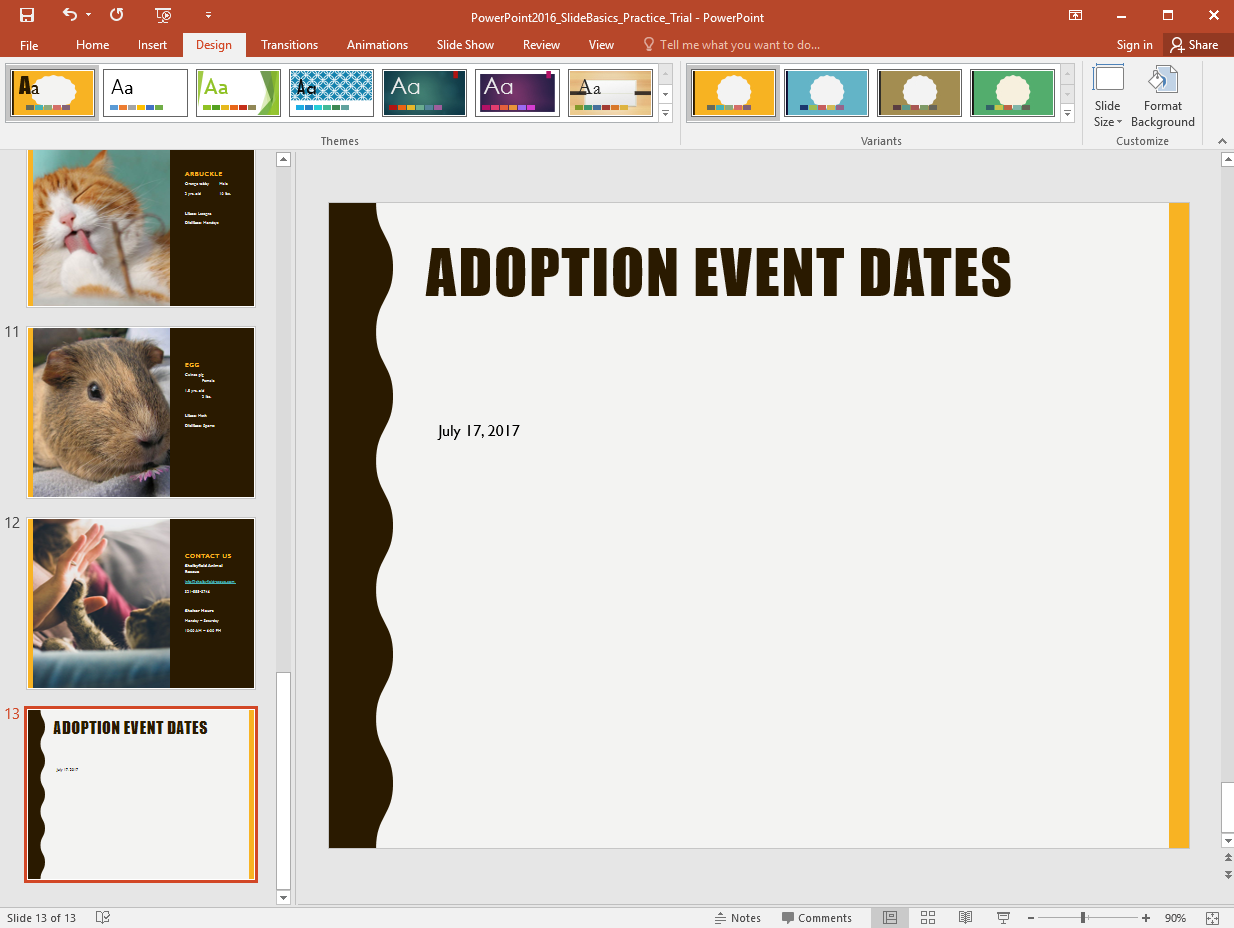Open the Slide Size dropdown
This screenshot has height=928, width=1234.
point(1107,97)
